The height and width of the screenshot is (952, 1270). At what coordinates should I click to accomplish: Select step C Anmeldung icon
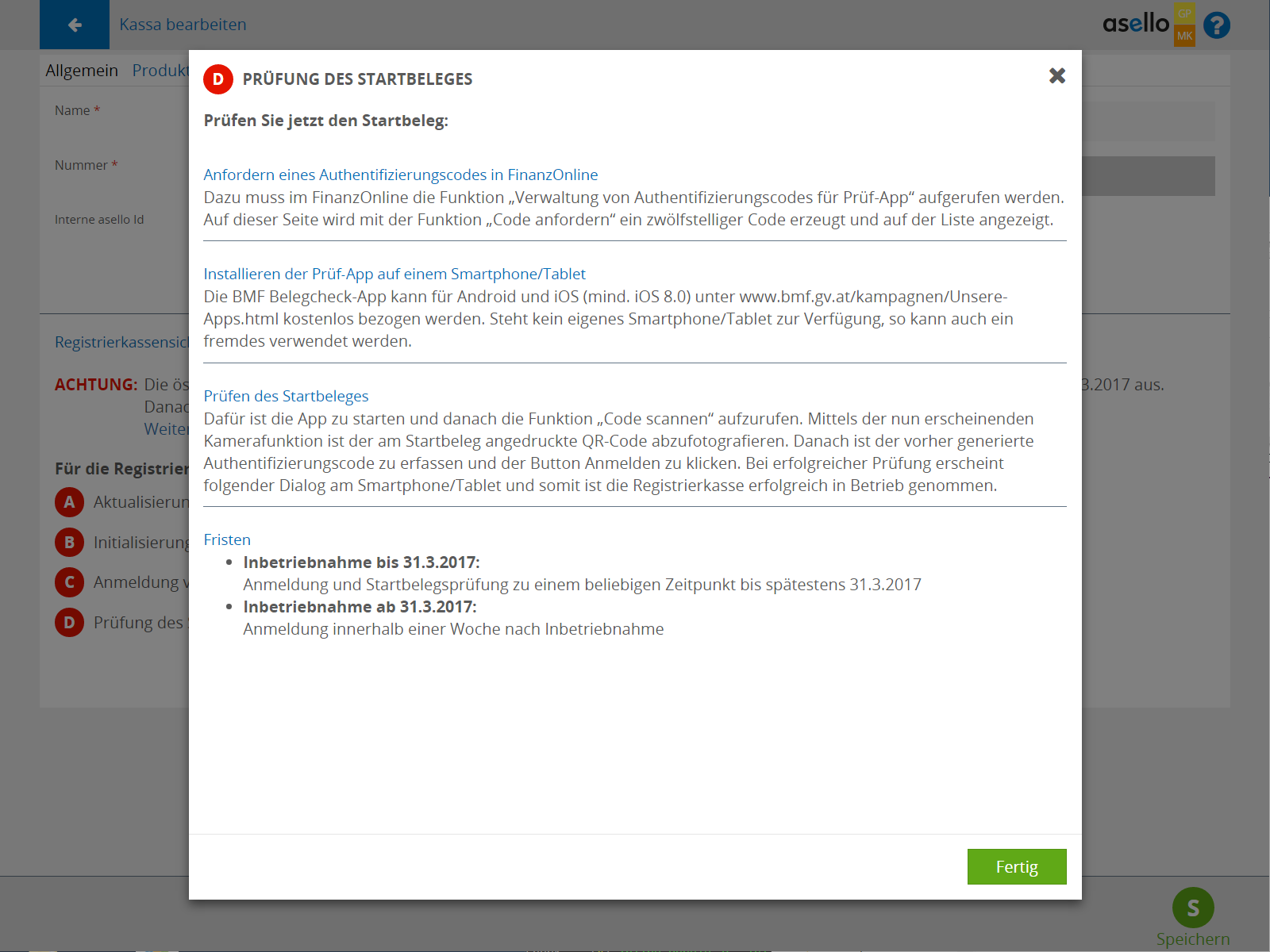click(x=69, y=582)
